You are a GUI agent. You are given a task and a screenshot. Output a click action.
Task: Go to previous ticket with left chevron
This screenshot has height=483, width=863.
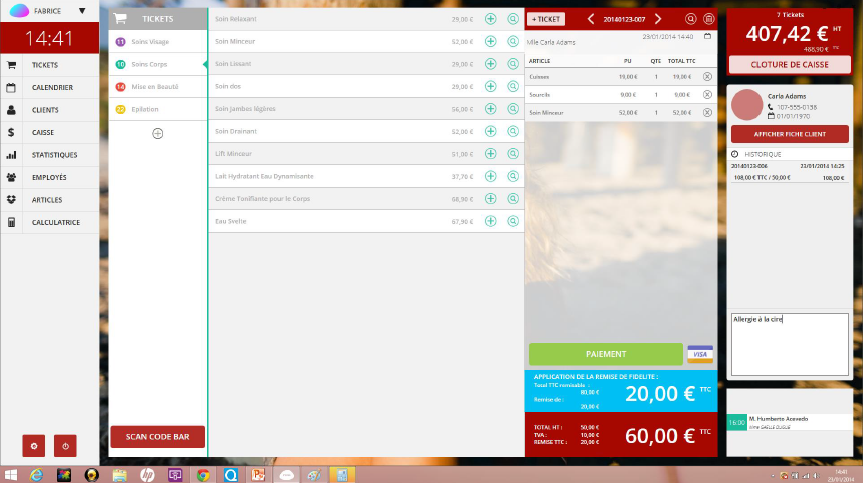(590, 19)
